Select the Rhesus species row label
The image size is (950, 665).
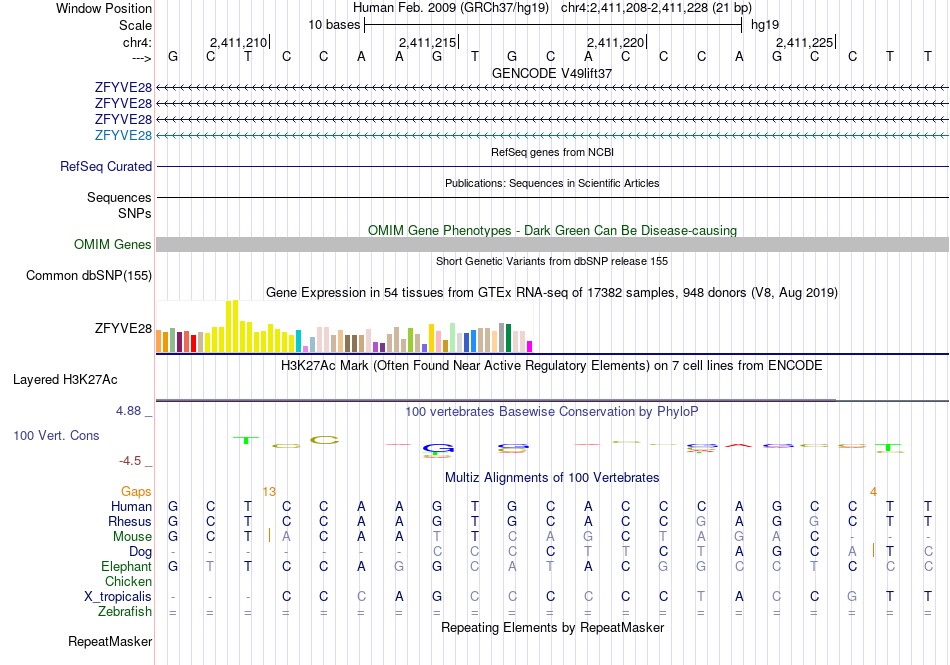130,521
